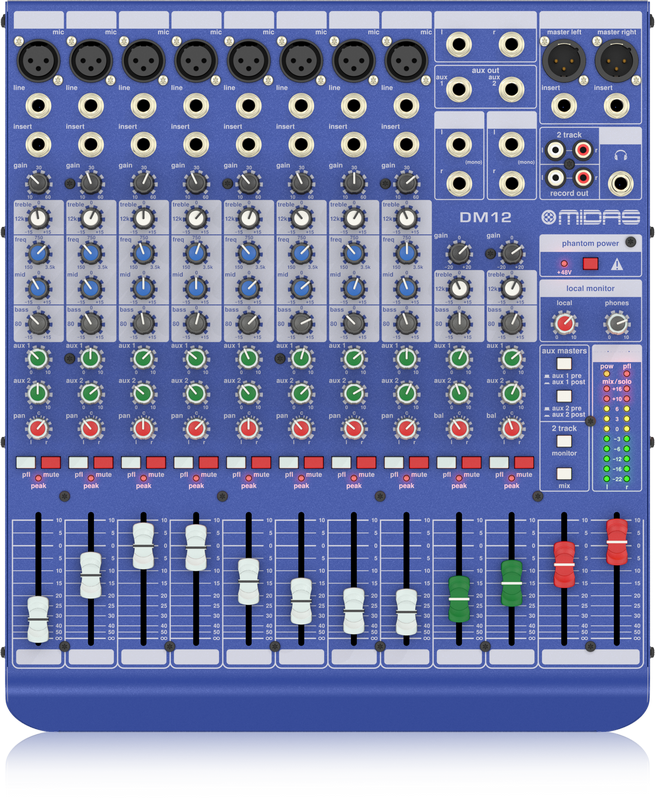The height and width of the screenshot is (800, 655).
Task: Click channel 6 white fader
Action: click(x=301, y=602)
